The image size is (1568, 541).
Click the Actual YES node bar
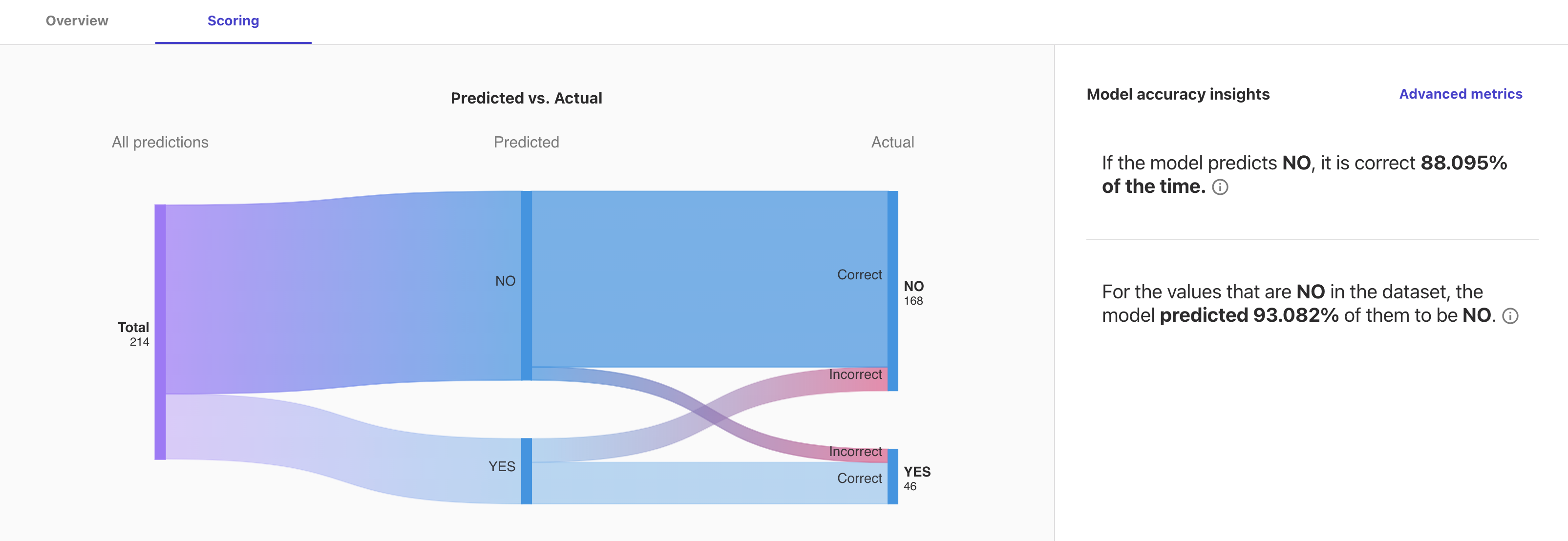coord(892,477)
